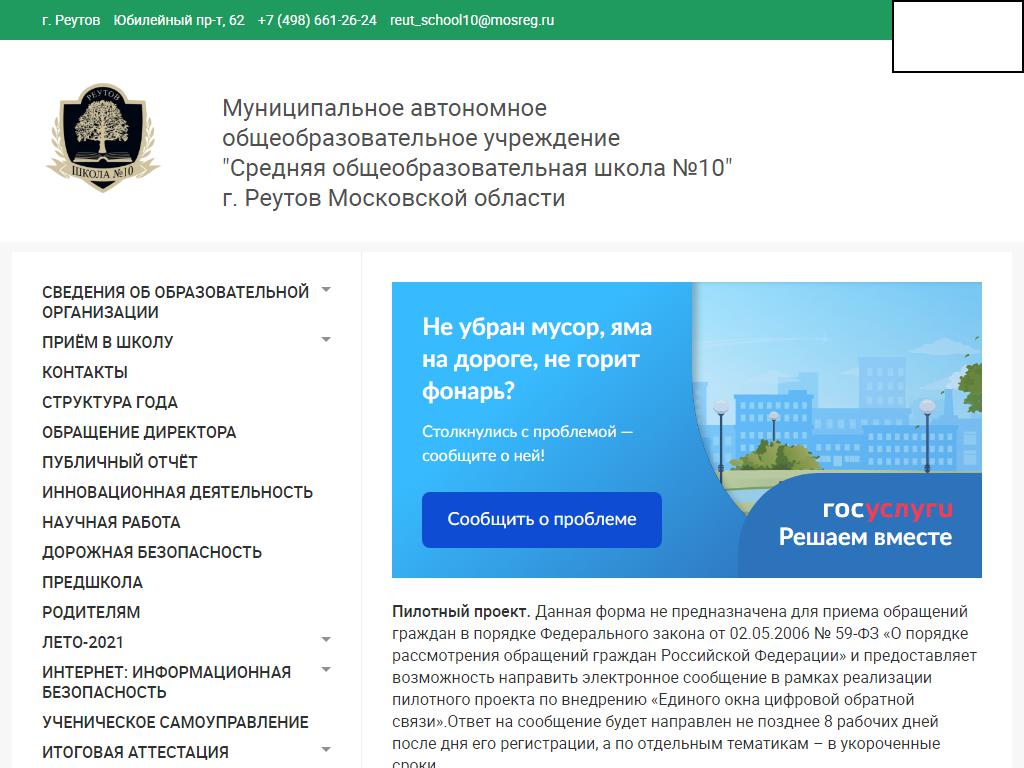
Task: Open the Контакты menu item
Action: pyautogui.click(x=85, y=372)
